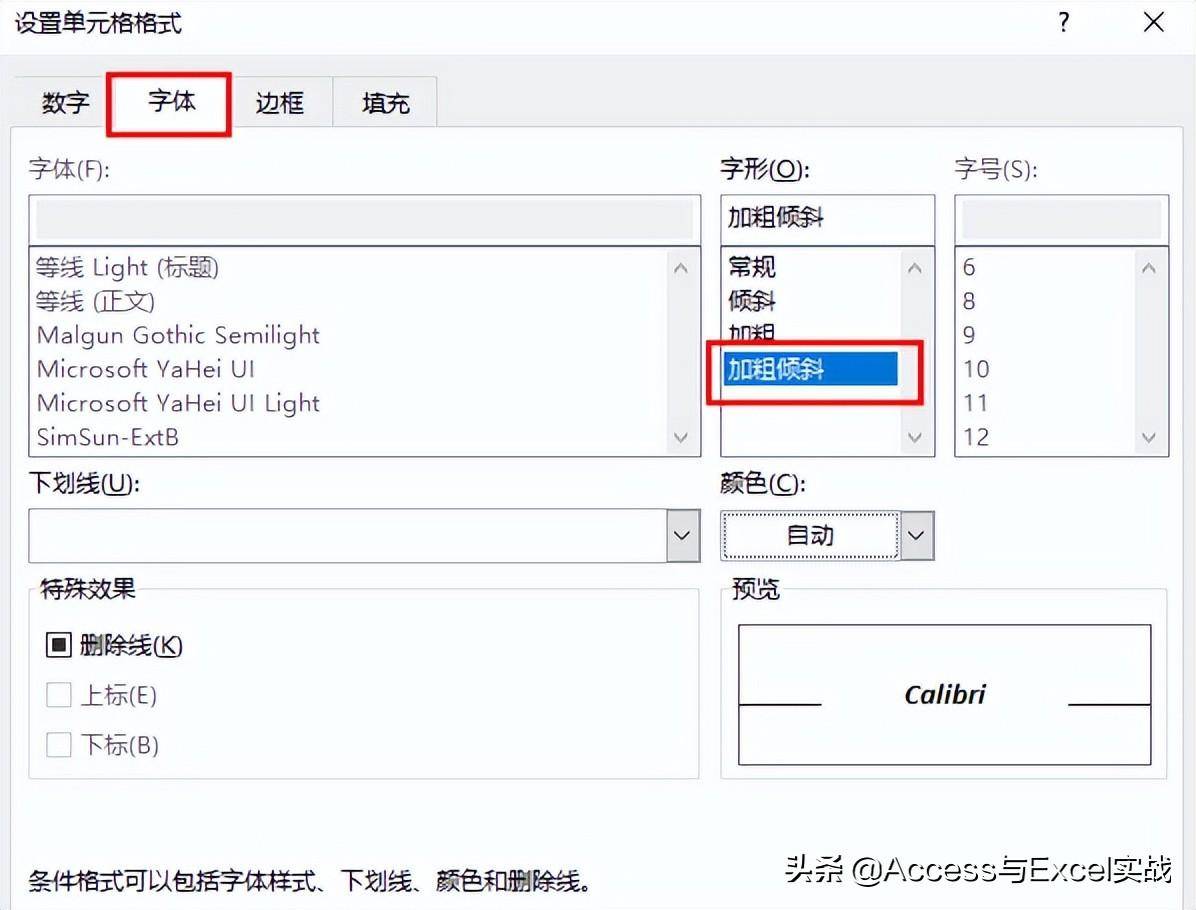Select font size 9
The height and width of the screenshot is (910, 1196).
969,335
